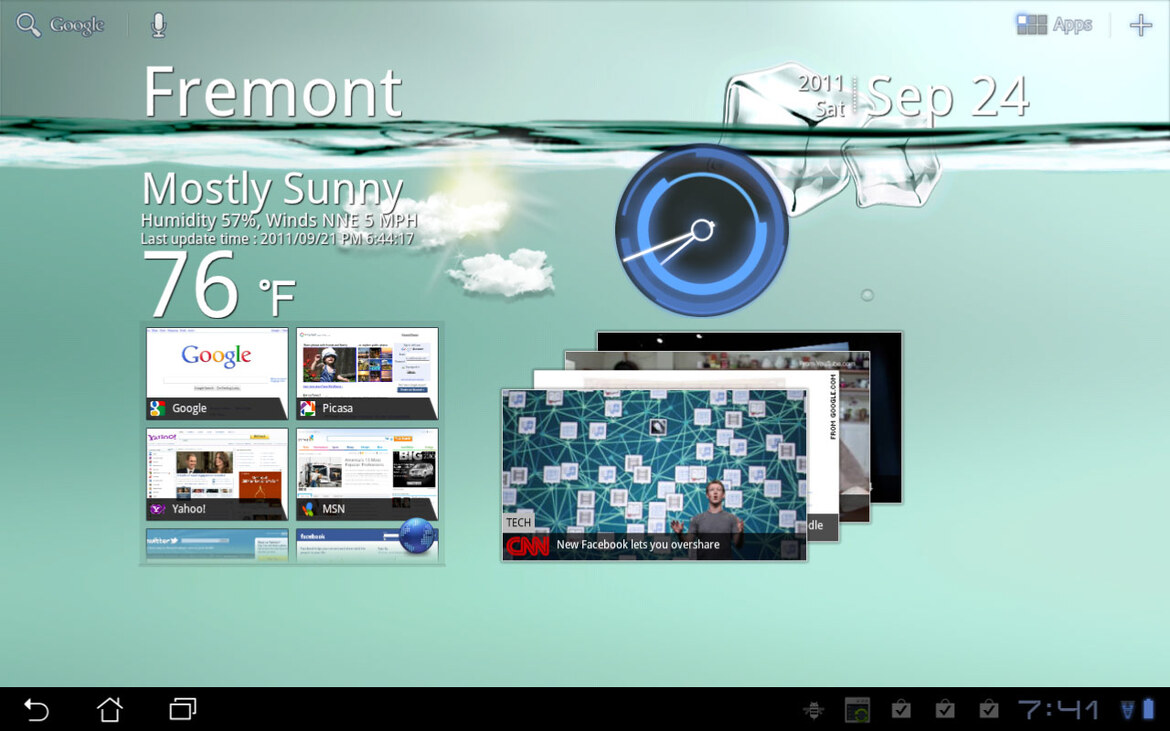Open the Facebook bookmark thumbnail
The width and height of the screenshot is (1170, 731).
(347, 545)
